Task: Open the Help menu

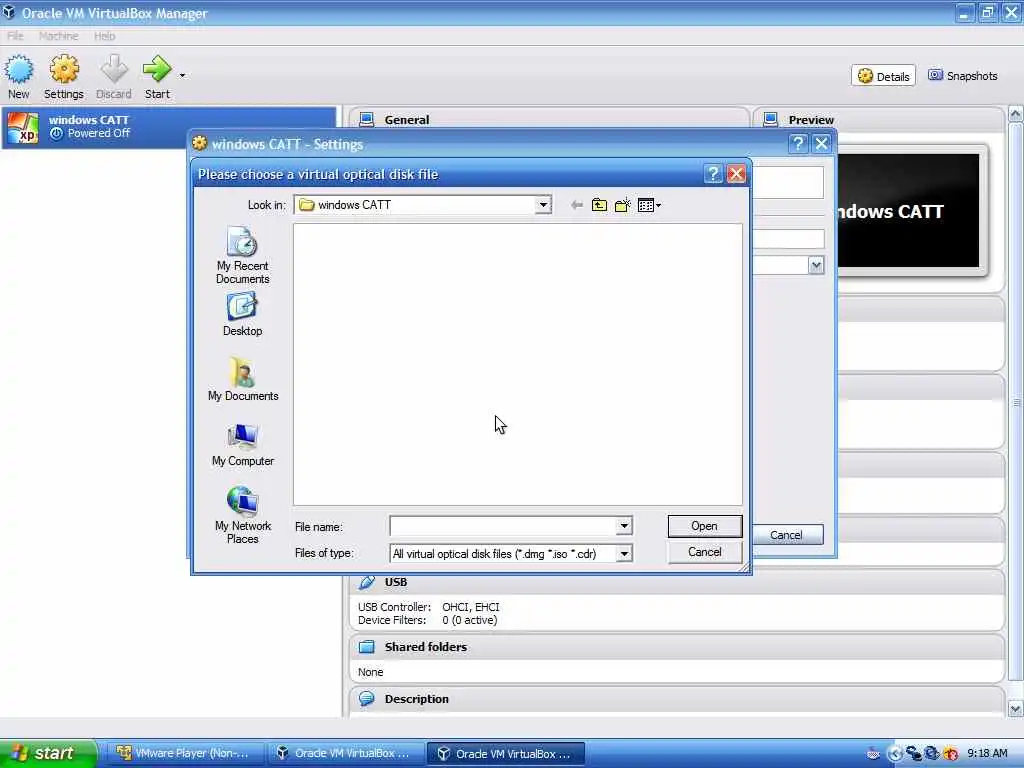Action: coord(104,36)
